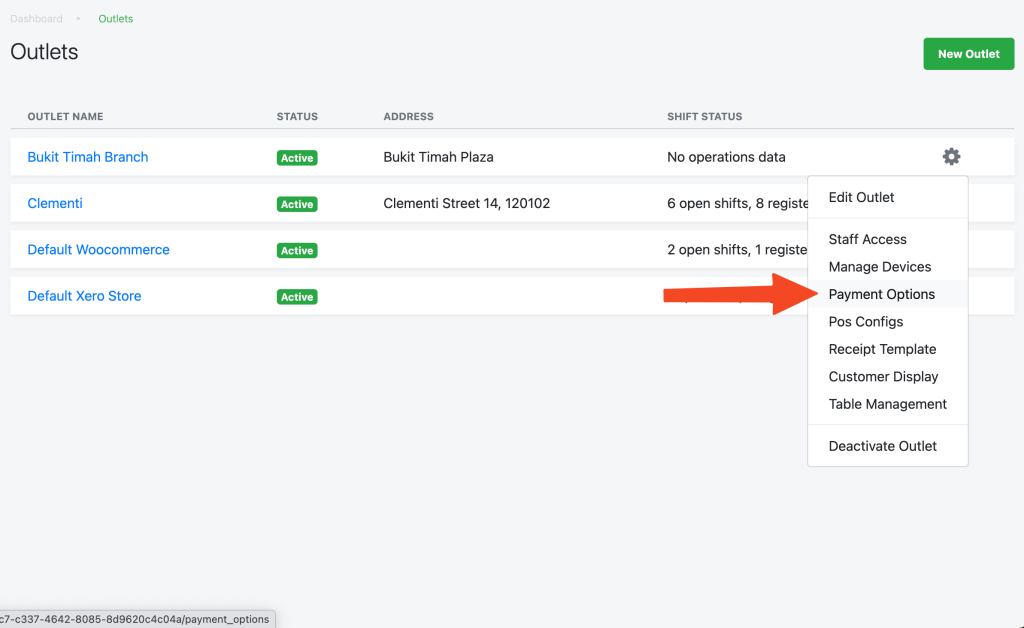Click the Active badge for Clementi

[x=297, y=204]
